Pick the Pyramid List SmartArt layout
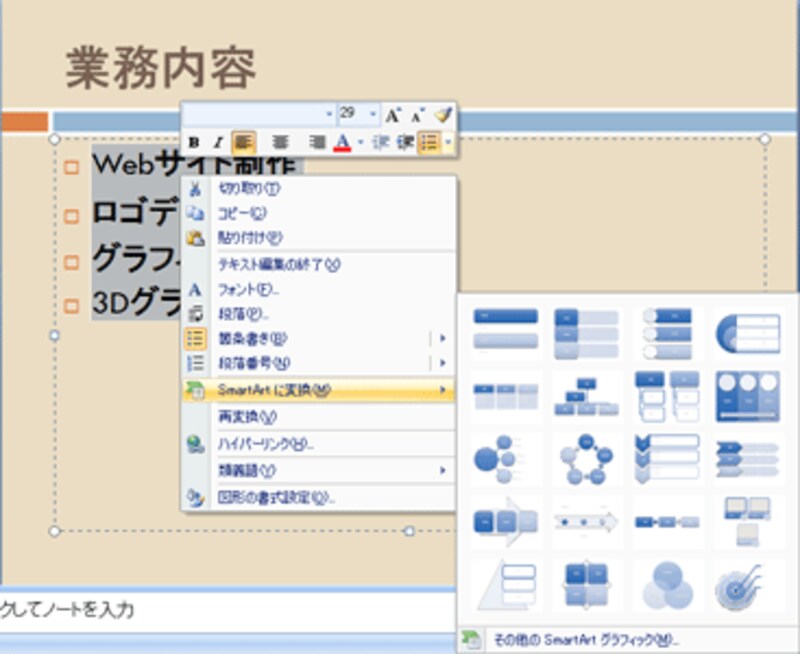 click(506, 585)
